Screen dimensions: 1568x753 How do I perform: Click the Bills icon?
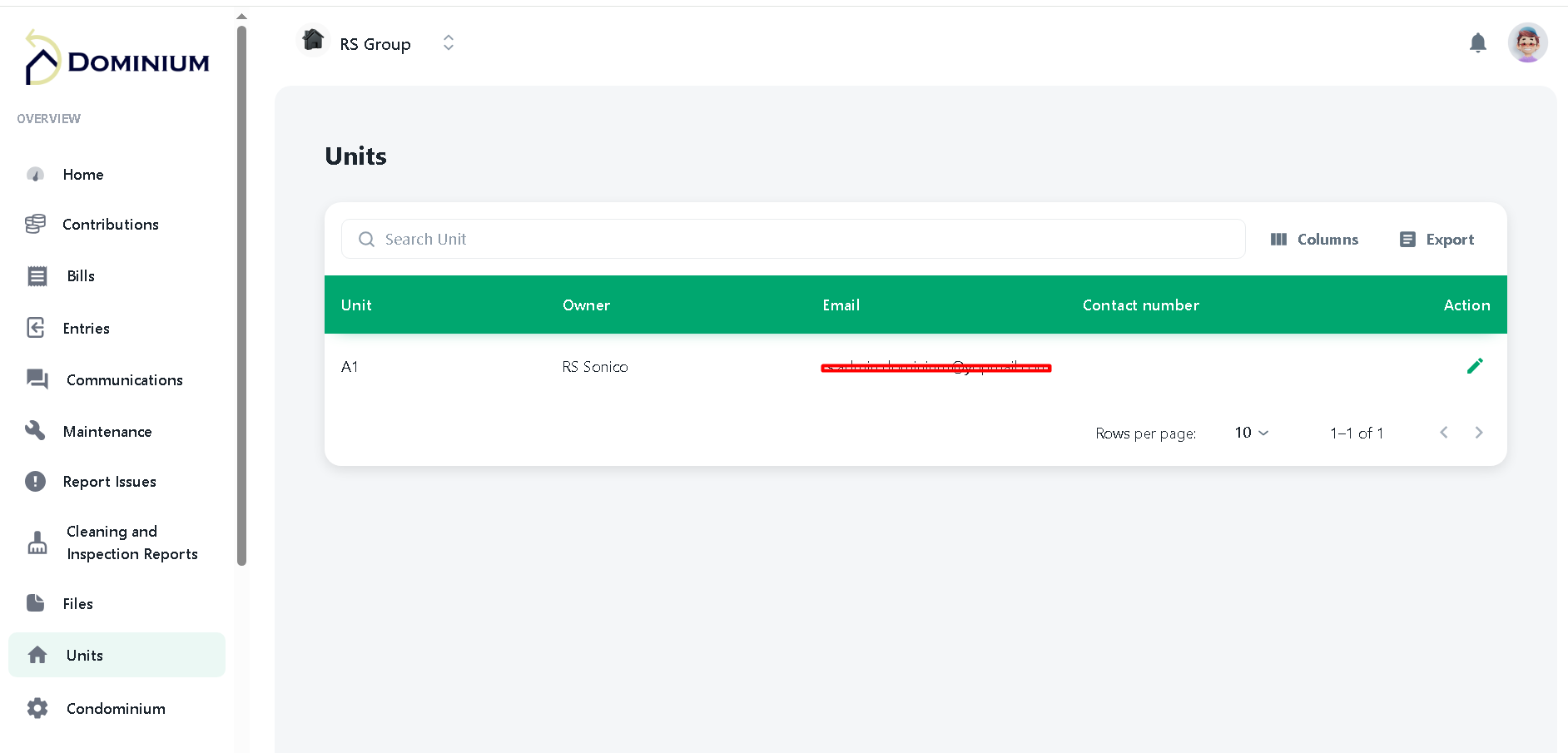click(36, 275)
